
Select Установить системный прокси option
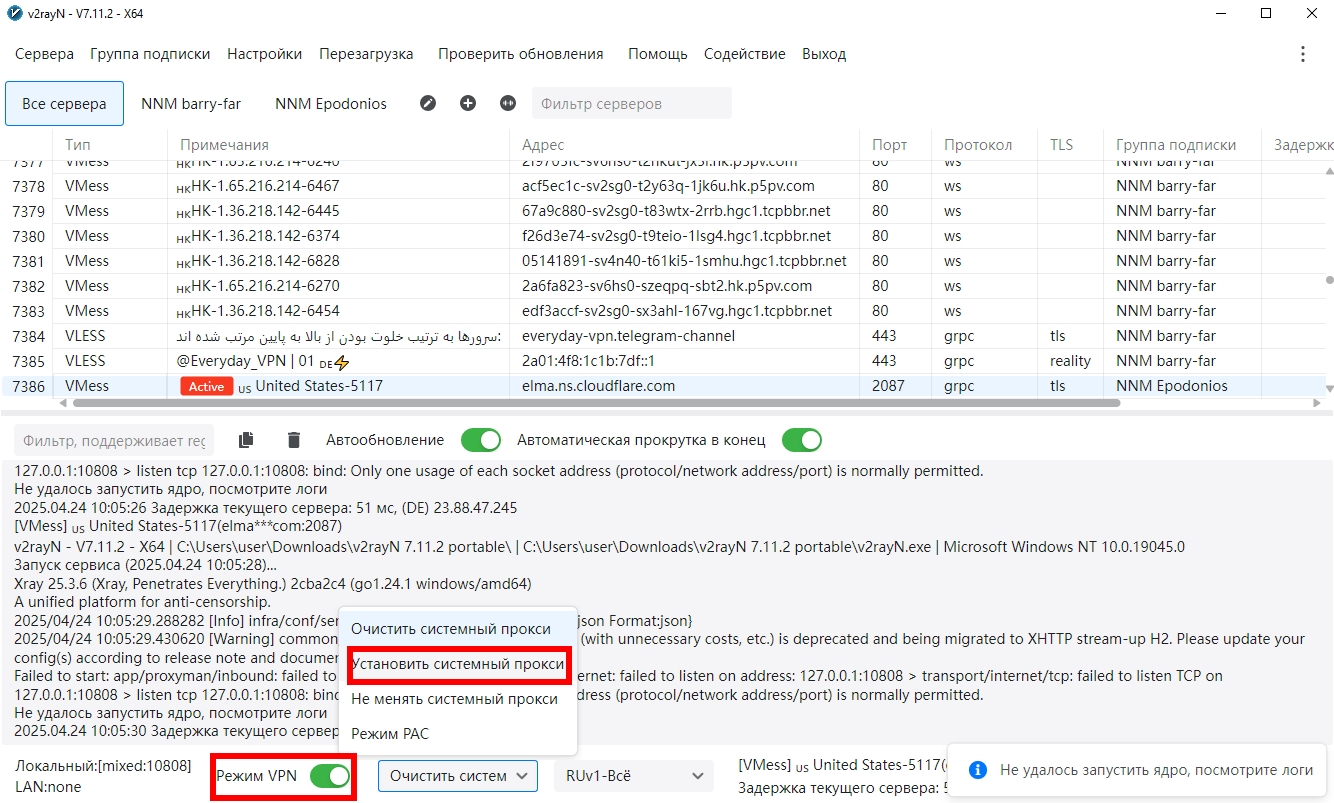[x=458, y=664]
